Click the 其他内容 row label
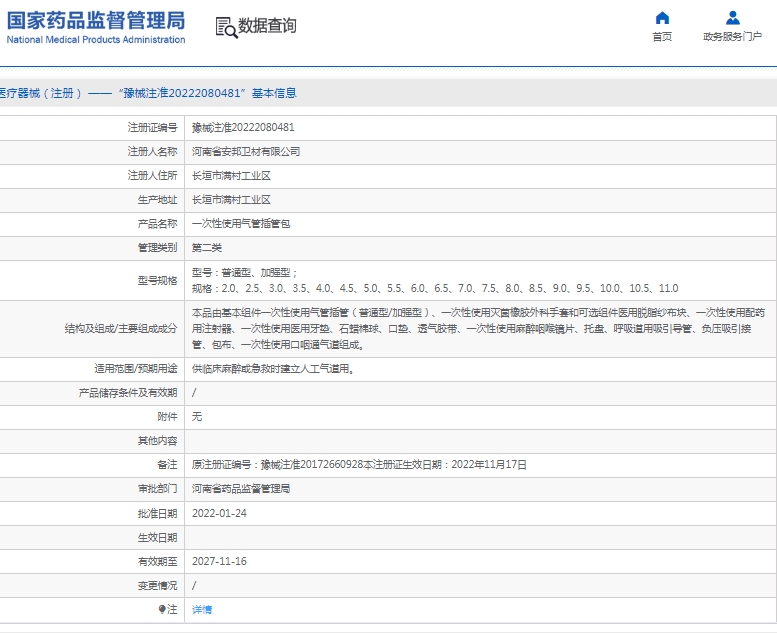This screenshot has height=633, width=777. tap(157, 441)
